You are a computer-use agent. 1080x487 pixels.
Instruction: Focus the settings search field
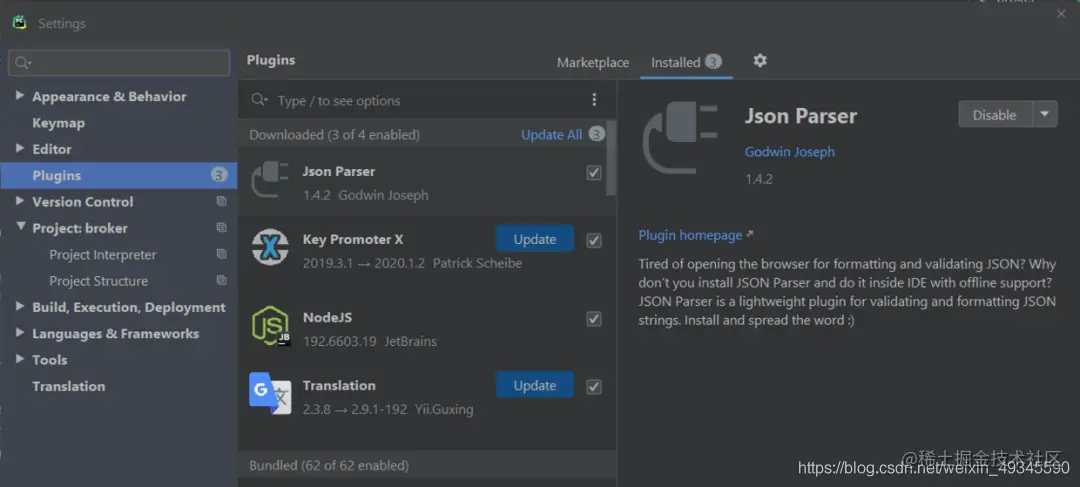click(119, 63)
